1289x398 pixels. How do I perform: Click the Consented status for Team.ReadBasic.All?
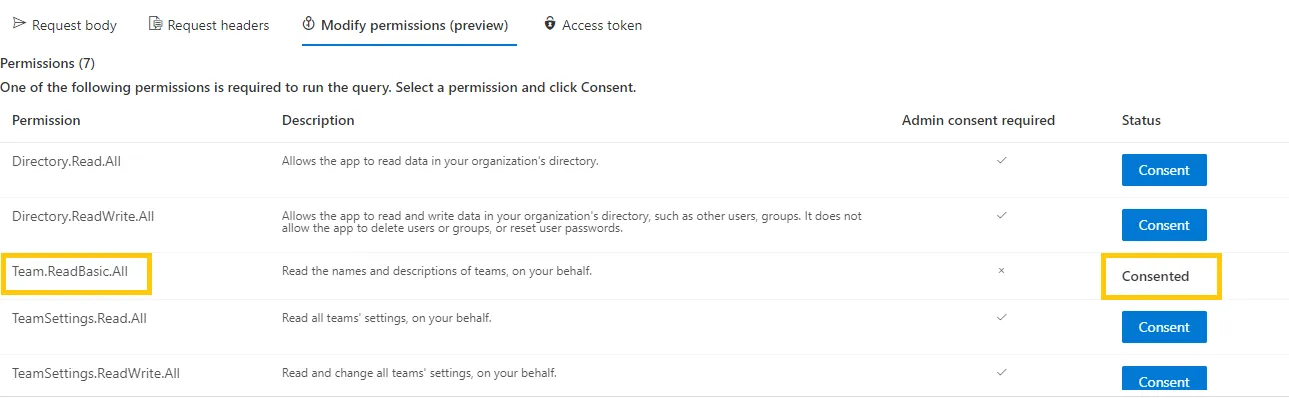pos(1155,276)
